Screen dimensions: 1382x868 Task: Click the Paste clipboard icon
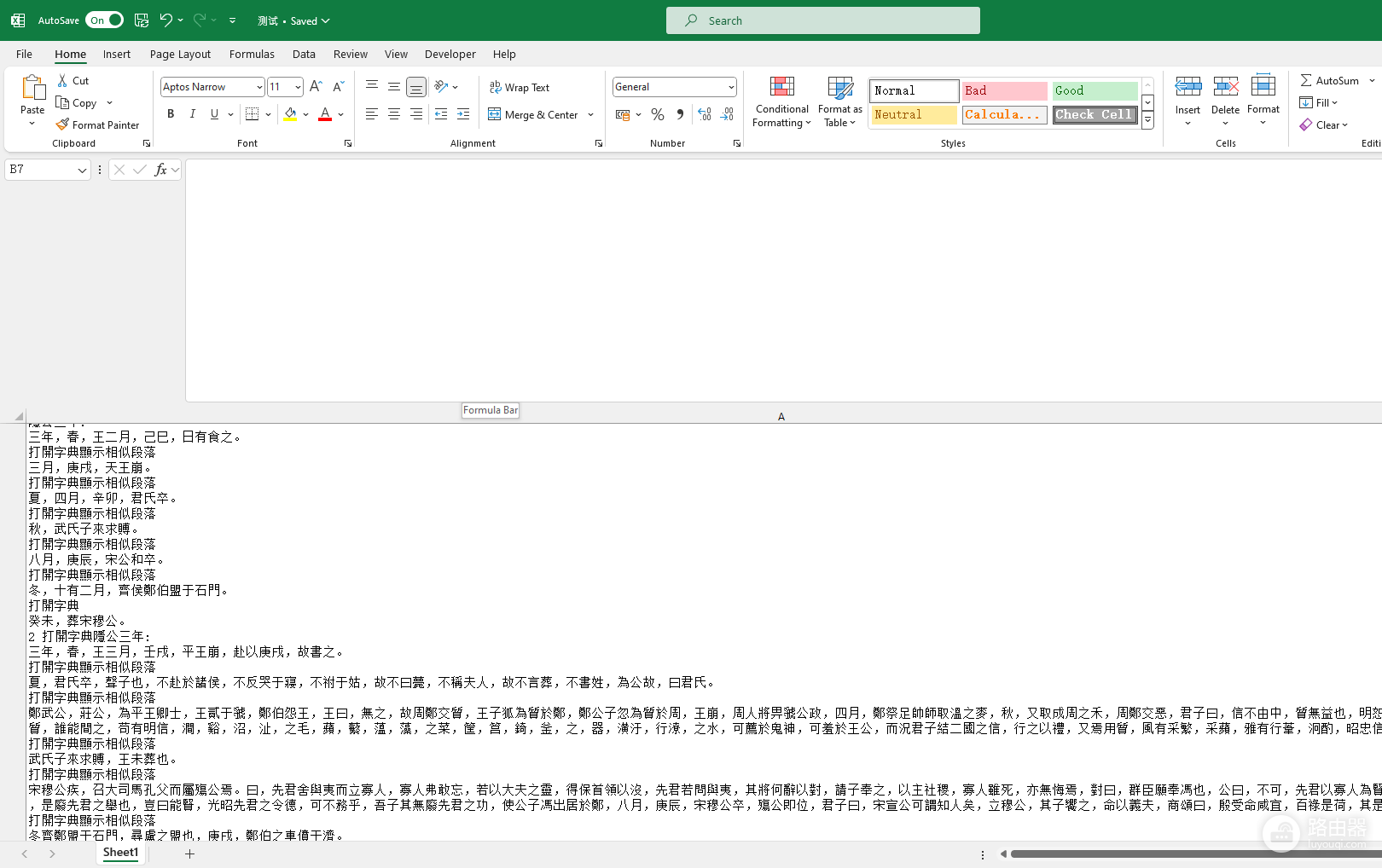point(32,88)
